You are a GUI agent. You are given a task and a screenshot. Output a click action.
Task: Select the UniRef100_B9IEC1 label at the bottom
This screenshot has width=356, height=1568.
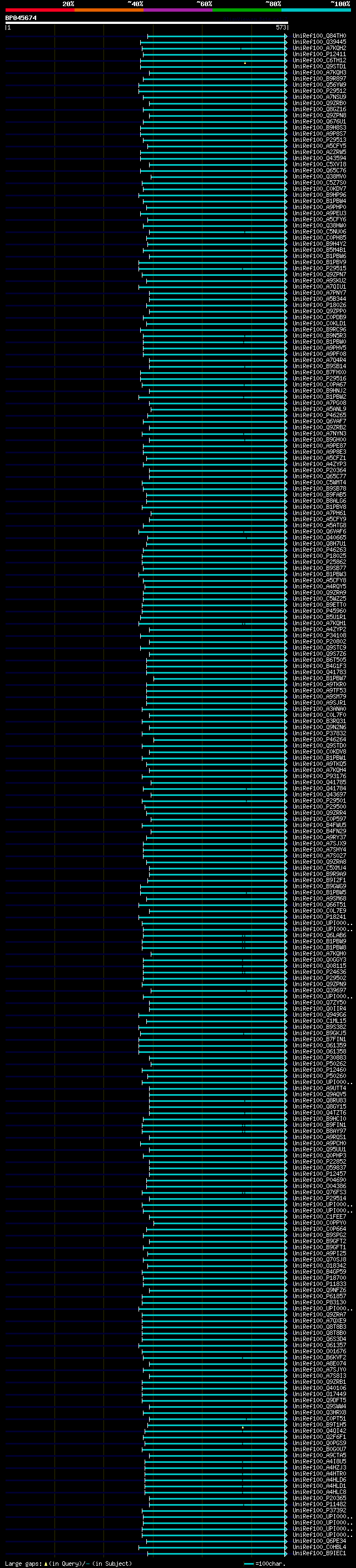[319, 1553]
